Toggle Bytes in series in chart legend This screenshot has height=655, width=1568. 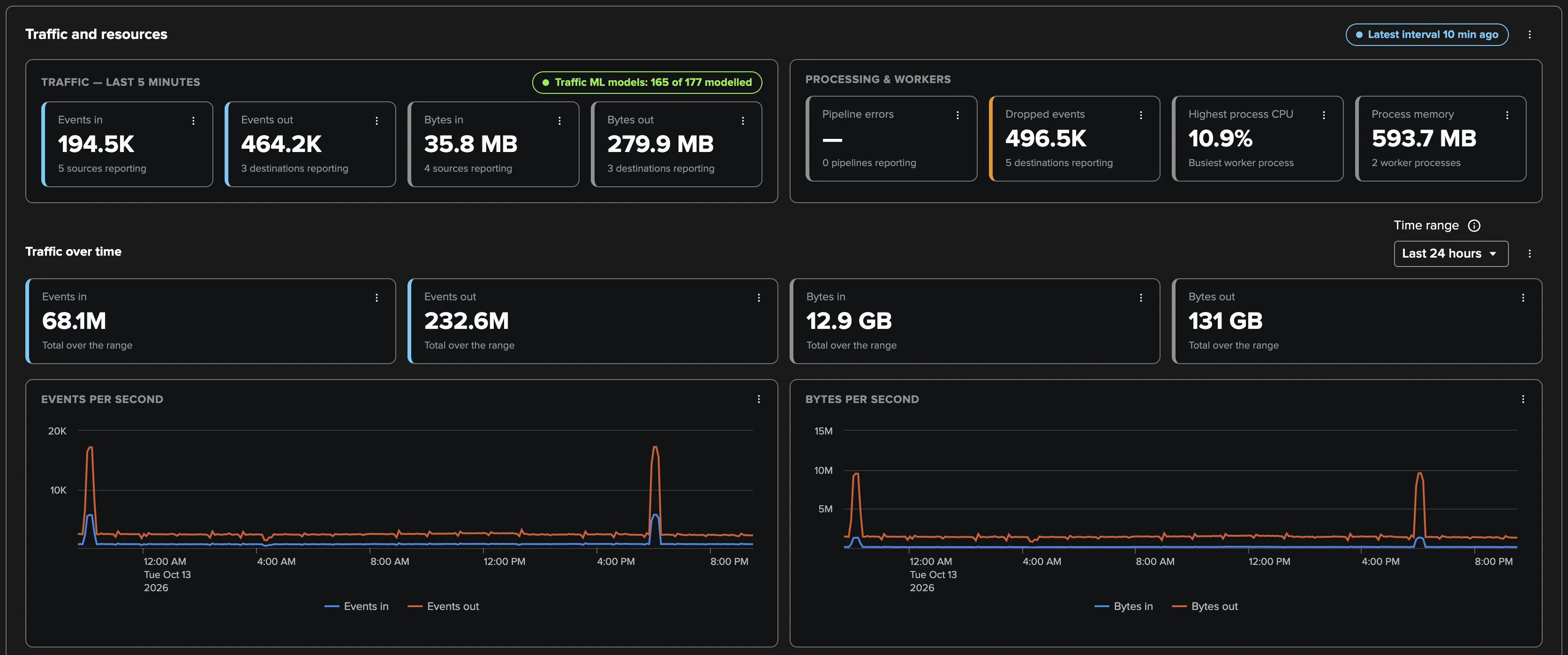click(1123, 606)
